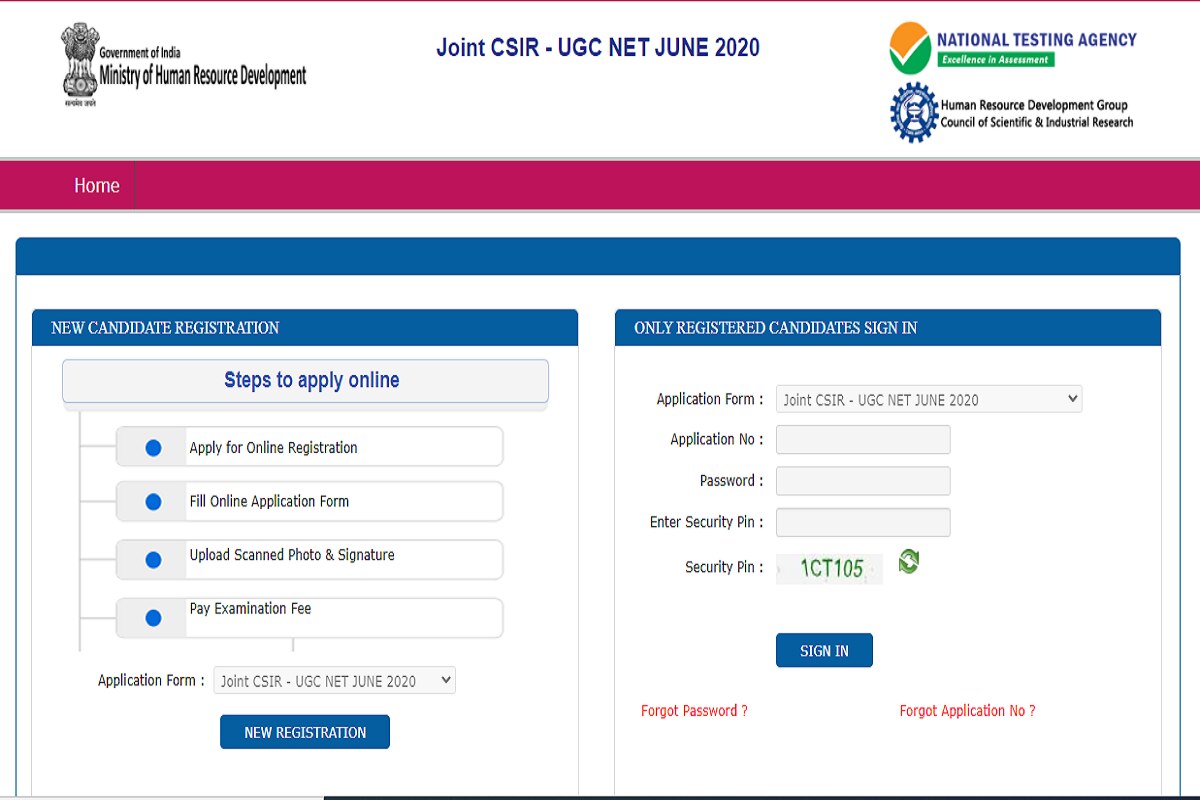Click the NEW REGISTRATION button

click(305, 732)
